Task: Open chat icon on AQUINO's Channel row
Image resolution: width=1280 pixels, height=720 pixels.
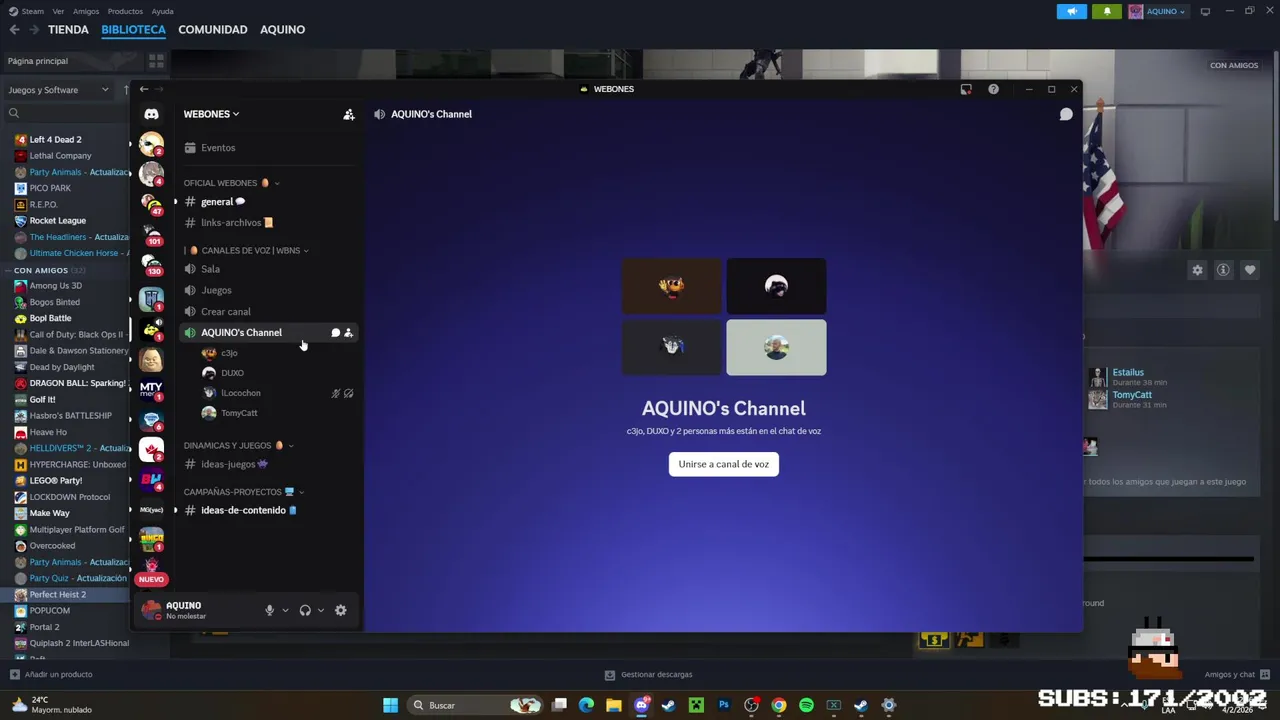Action: coord(336,333)
